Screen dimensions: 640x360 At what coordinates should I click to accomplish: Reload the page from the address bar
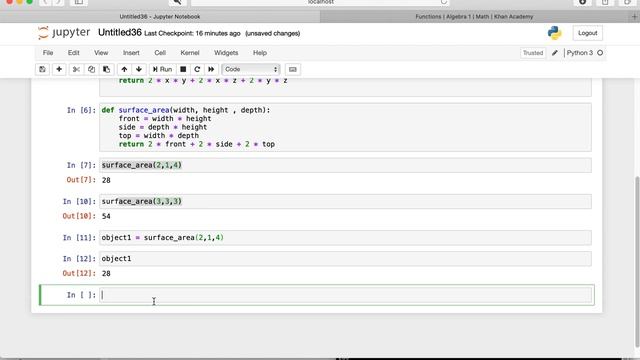(x=443, y=2)
